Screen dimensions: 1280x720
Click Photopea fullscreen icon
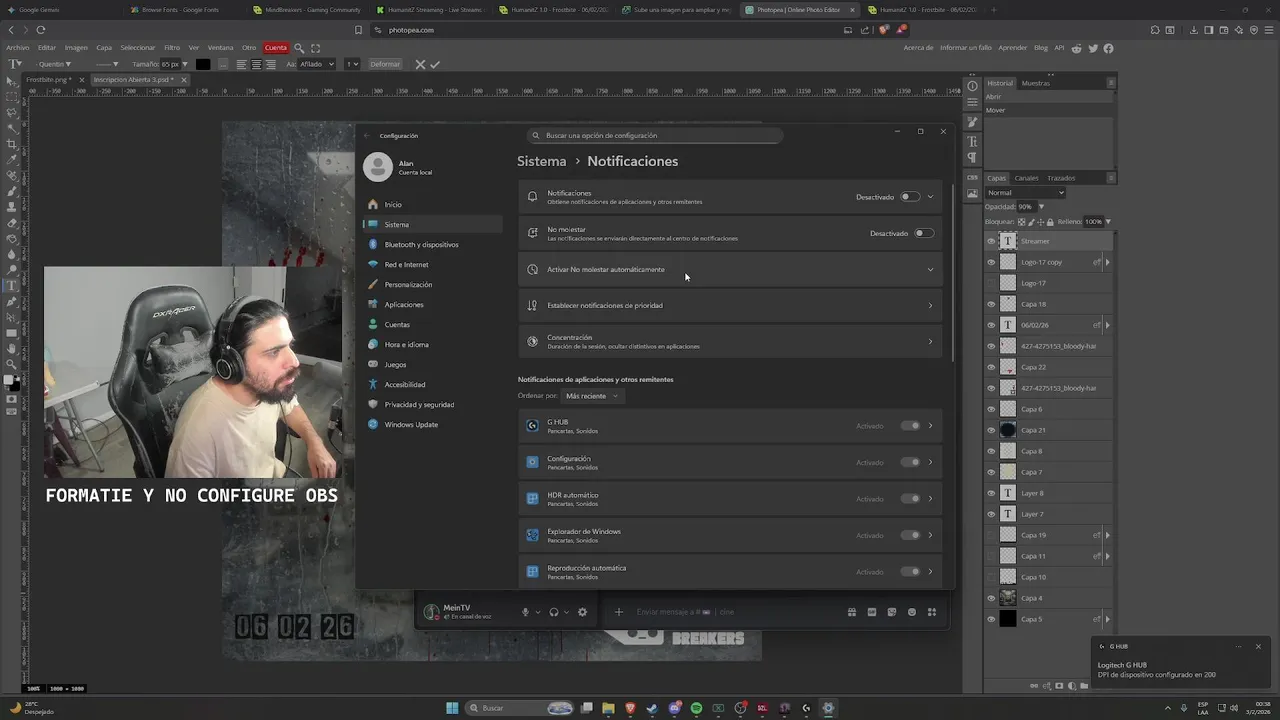(316, 48)
